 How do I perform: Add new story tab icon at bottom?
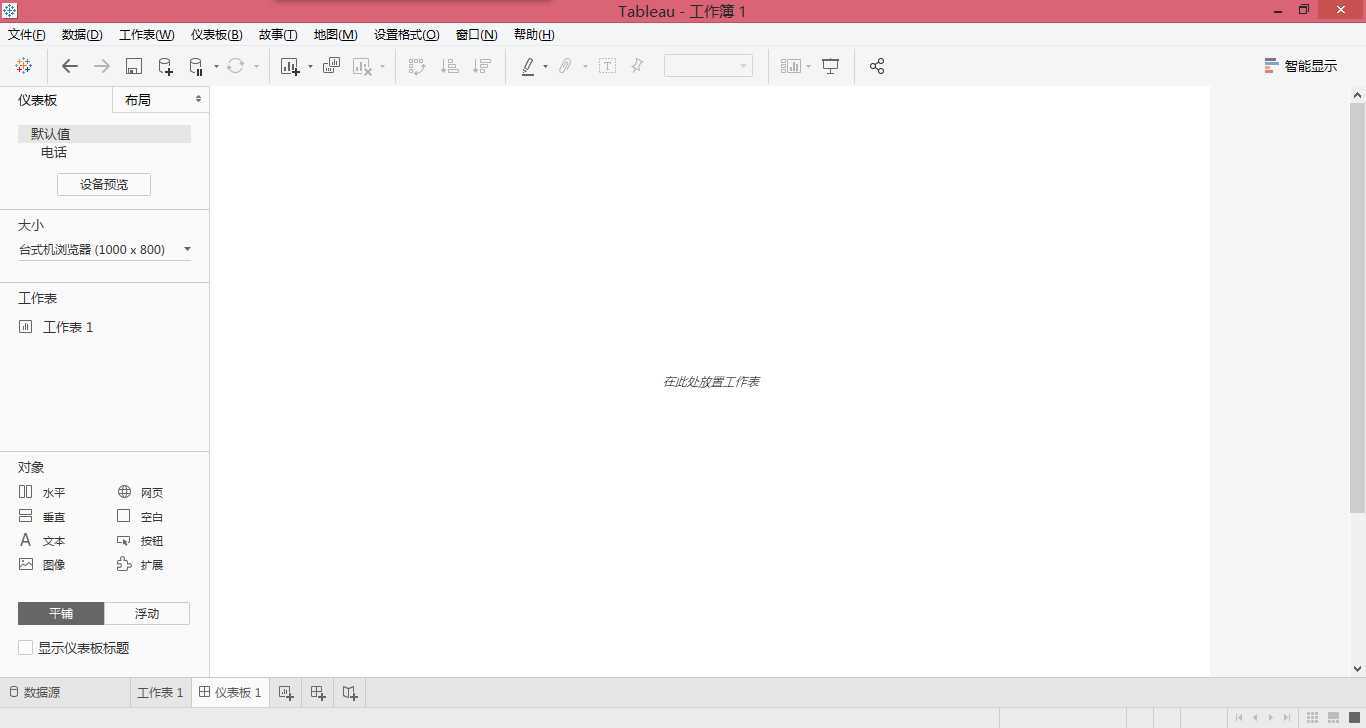350,692
